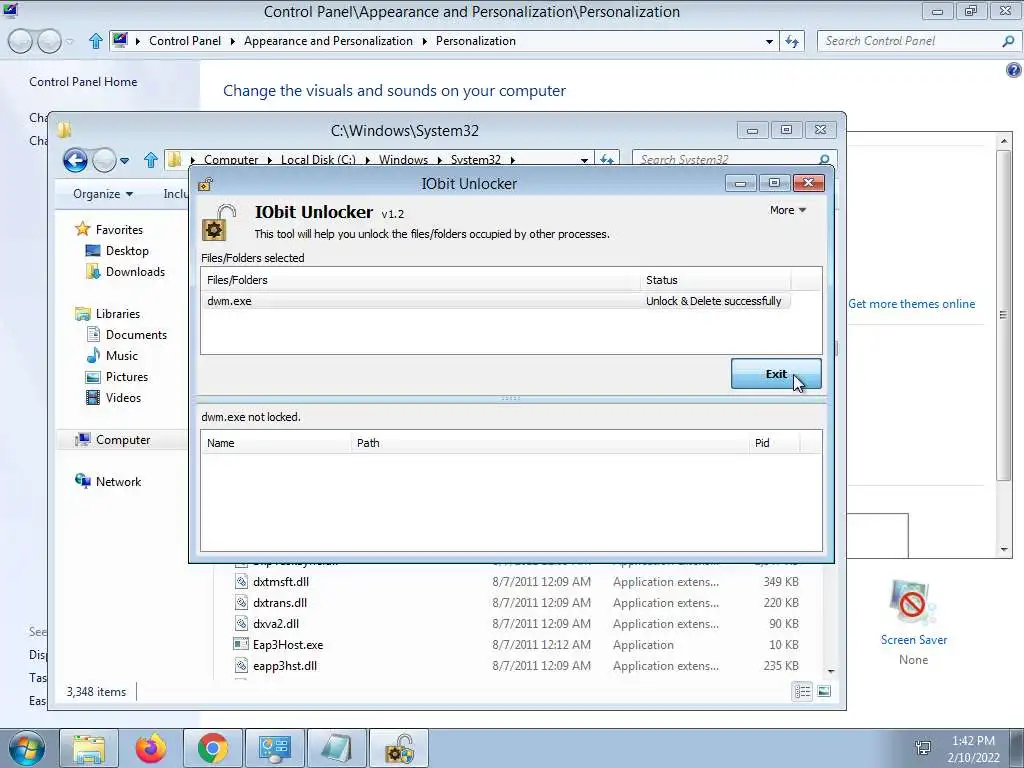This screenshot has width=1024, height=768.
Task: Open the Control Panel help icon
Action: point(1014,70)
